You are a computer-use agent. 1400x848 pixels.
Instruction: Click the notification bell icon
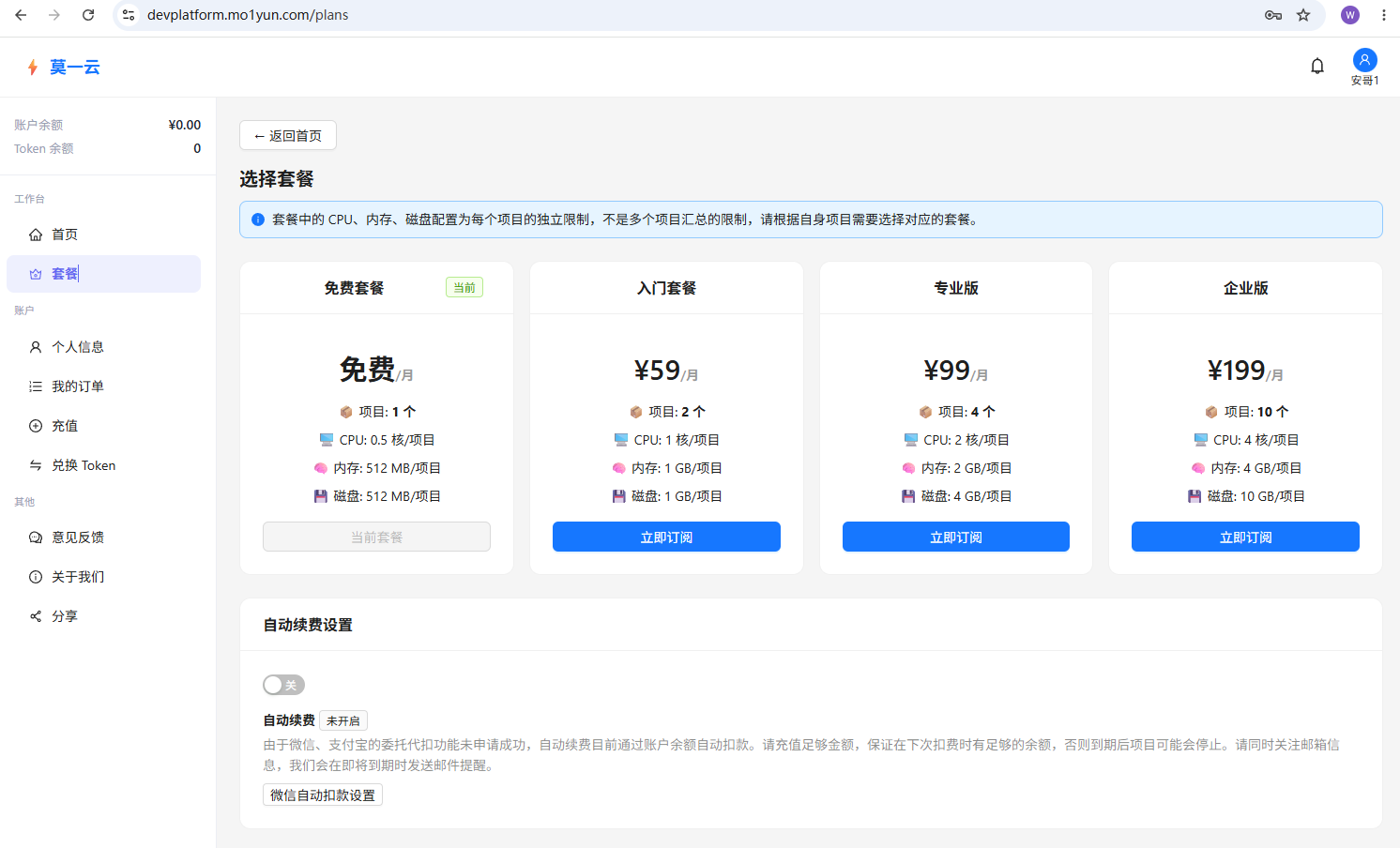click(1317, 66)
